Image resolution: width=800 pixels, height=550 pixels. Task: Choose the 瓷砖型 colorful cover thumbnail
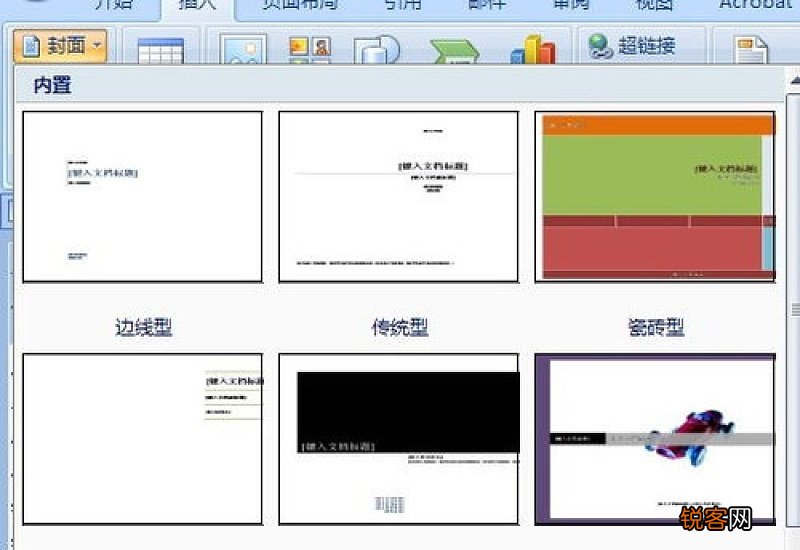click(655, 196)
